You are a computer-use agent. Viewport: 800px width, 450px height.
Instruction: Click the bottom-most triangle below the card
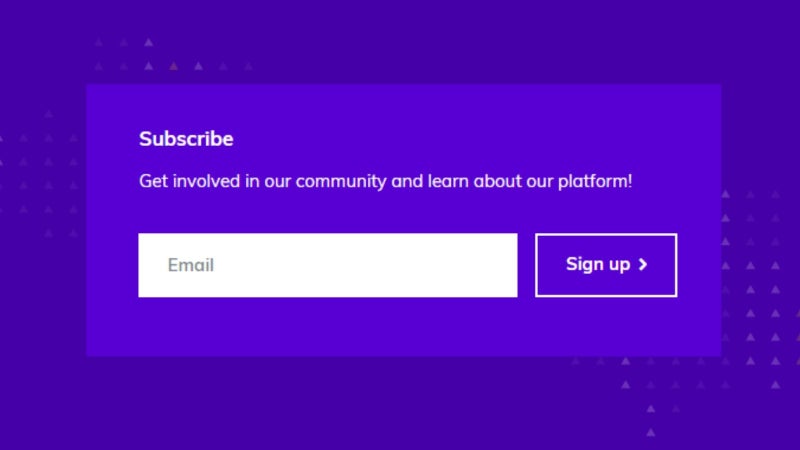(651, 433)
